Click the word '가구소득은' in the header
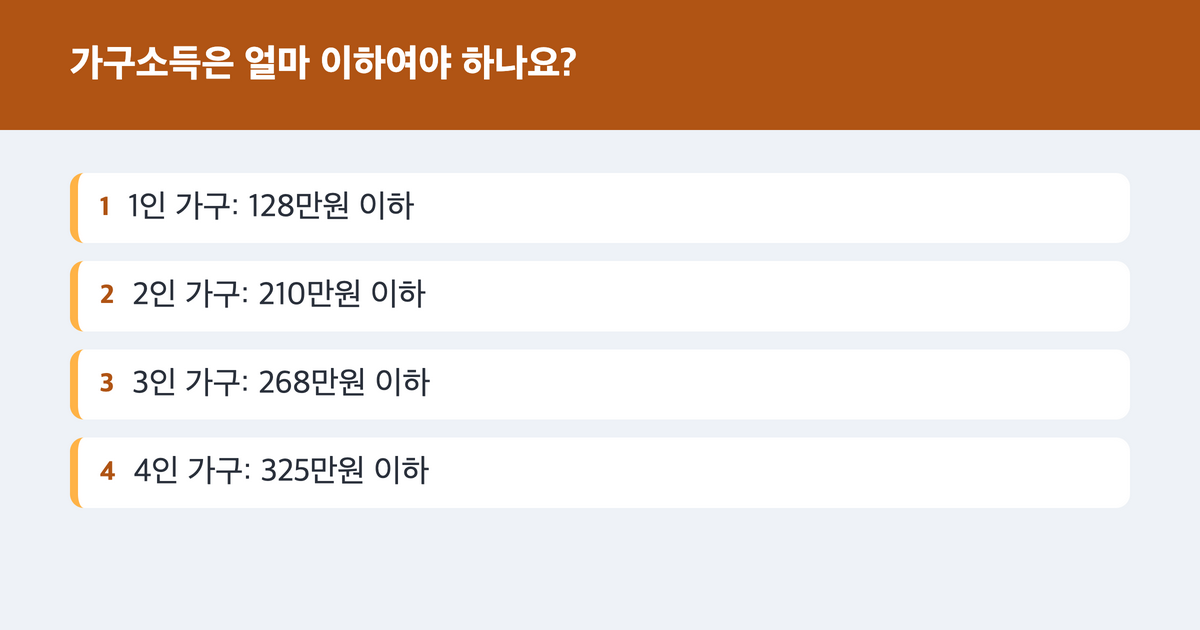Image resolution: width=1200 pixels, height=630 pixels. (149, 64)
